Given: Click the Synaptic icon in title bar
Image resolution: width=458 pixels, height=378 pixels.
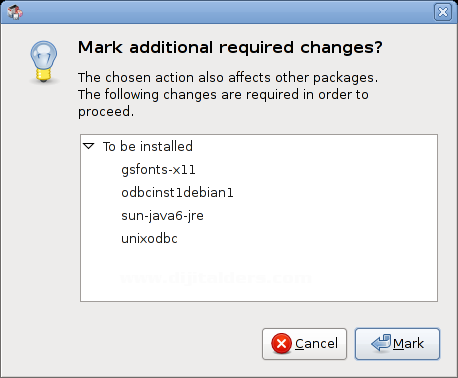Looking at the screenshot, I should [15, 12].
